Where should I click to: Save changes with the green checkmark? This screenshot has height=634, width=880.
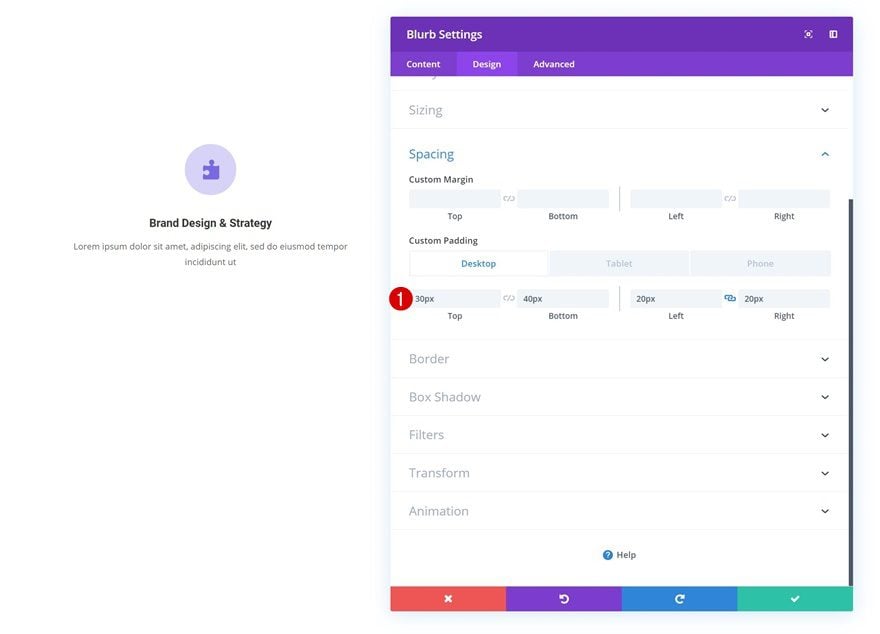tap(795, 599)
